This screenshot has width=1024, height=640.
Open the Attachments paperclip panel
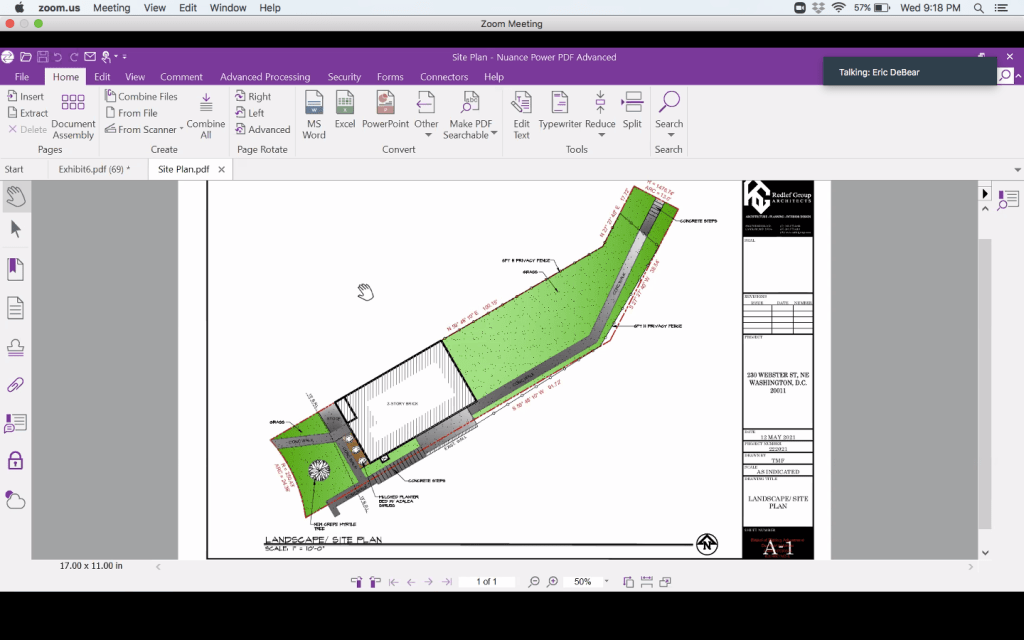click(15, 385)
